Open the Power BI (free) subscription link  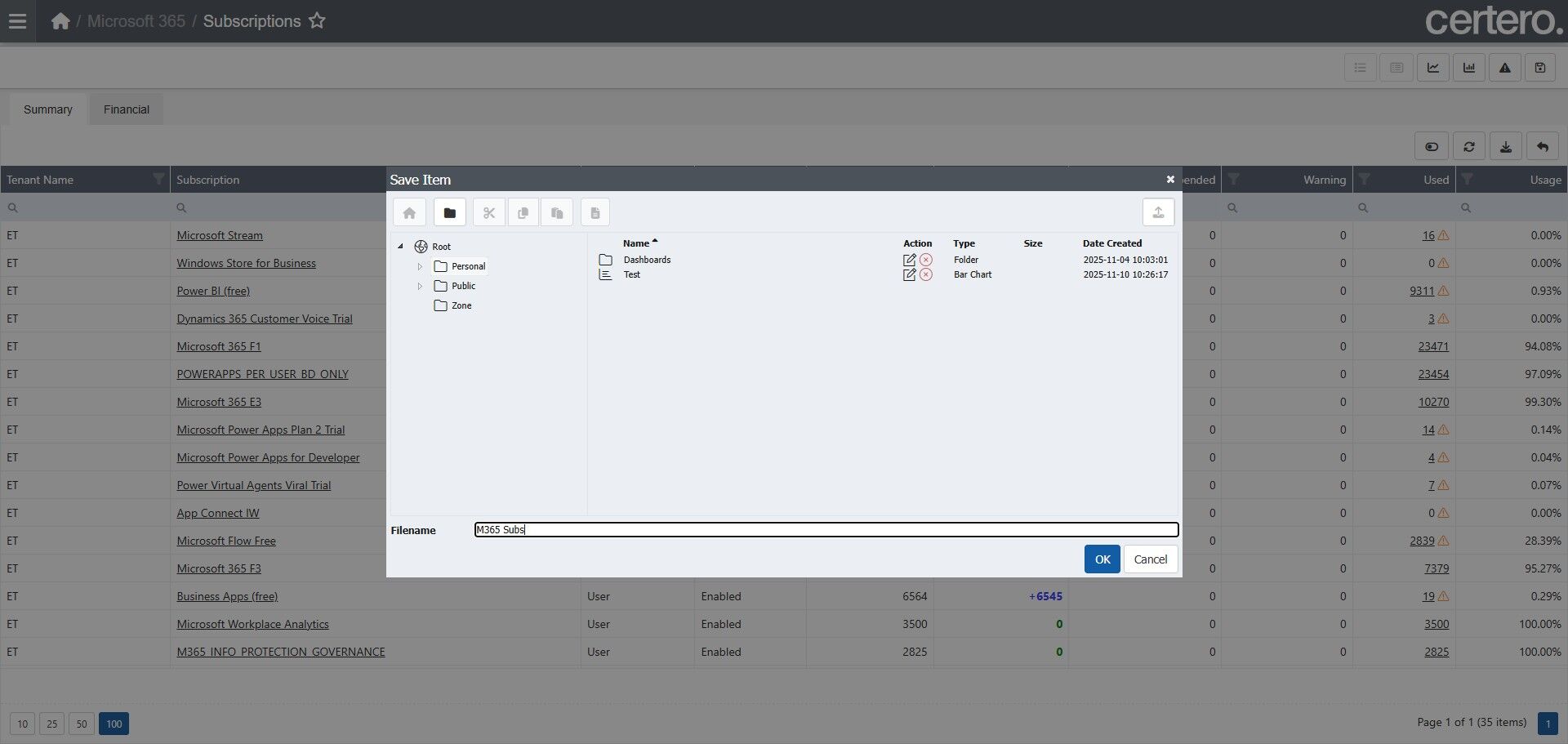click(213, 291)
